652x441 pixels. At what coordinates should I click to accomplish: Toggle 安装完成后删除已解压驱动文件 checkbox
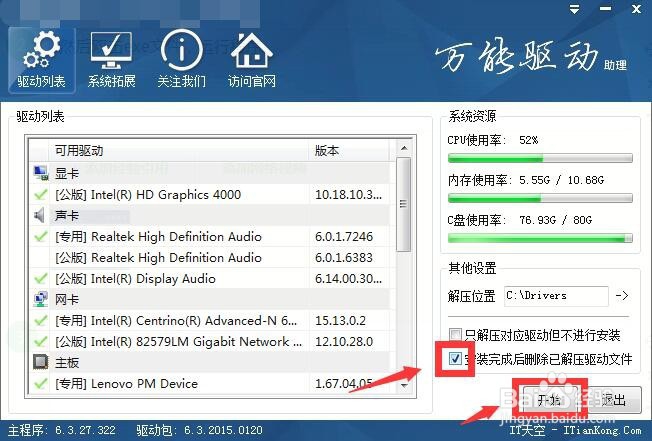[x=455, y=358]
